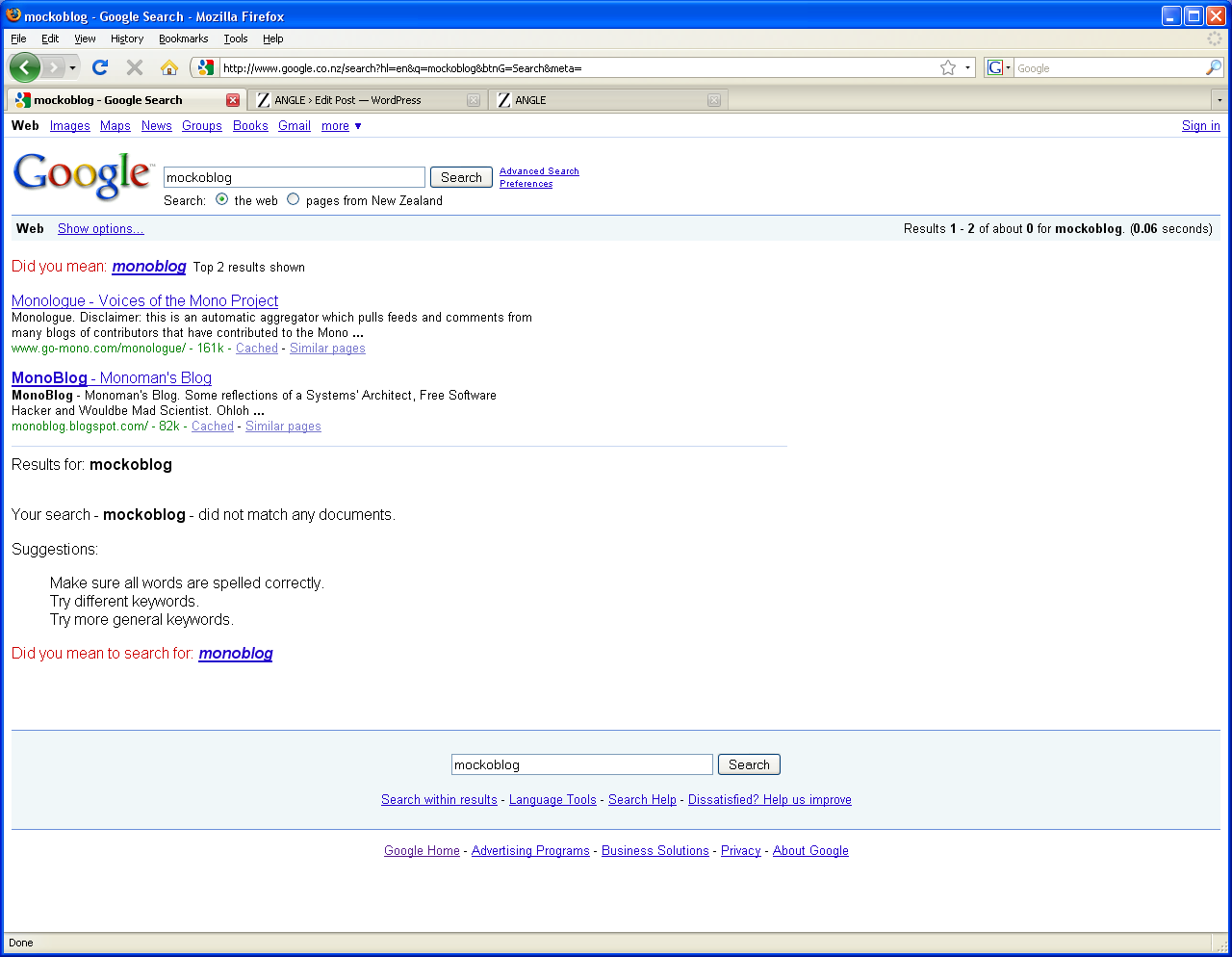Select the mockoblog Google Search tab
1232x957 pixels.
125,100
